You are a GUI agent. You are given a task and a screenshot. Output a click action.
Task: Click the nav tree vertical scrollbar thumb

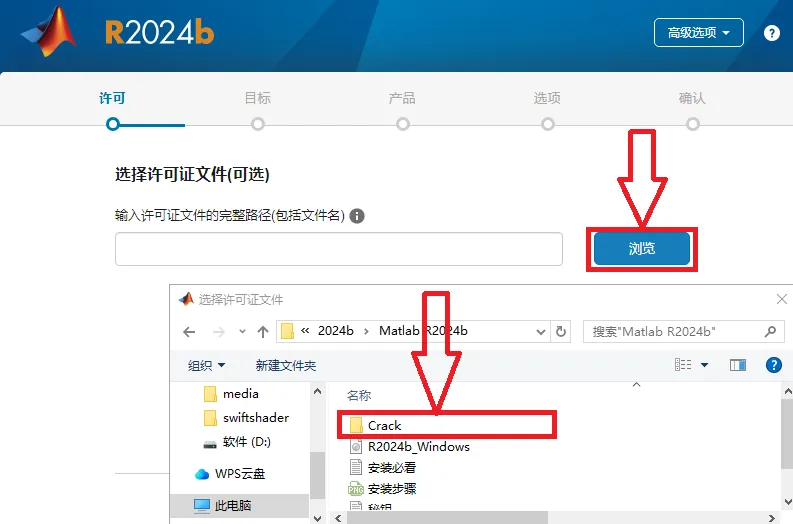pos(318,475)
